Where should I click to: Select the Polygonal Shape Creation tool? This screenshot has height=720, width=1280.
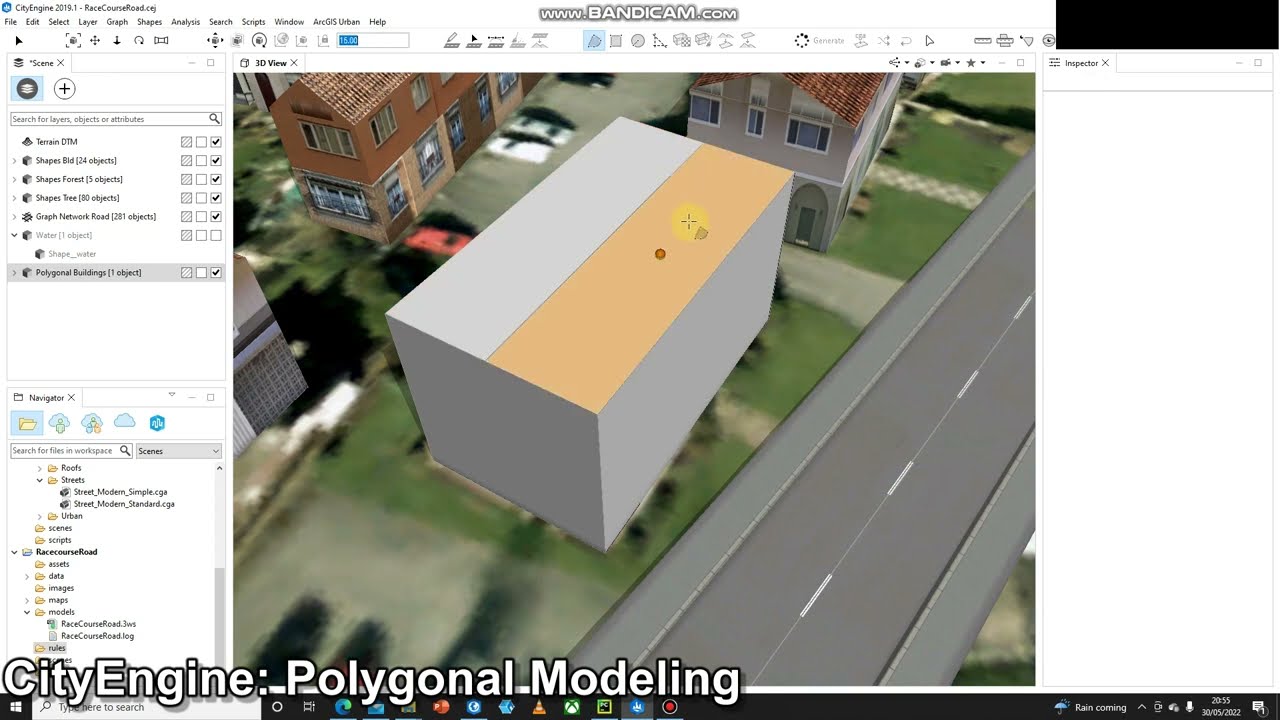594,41
